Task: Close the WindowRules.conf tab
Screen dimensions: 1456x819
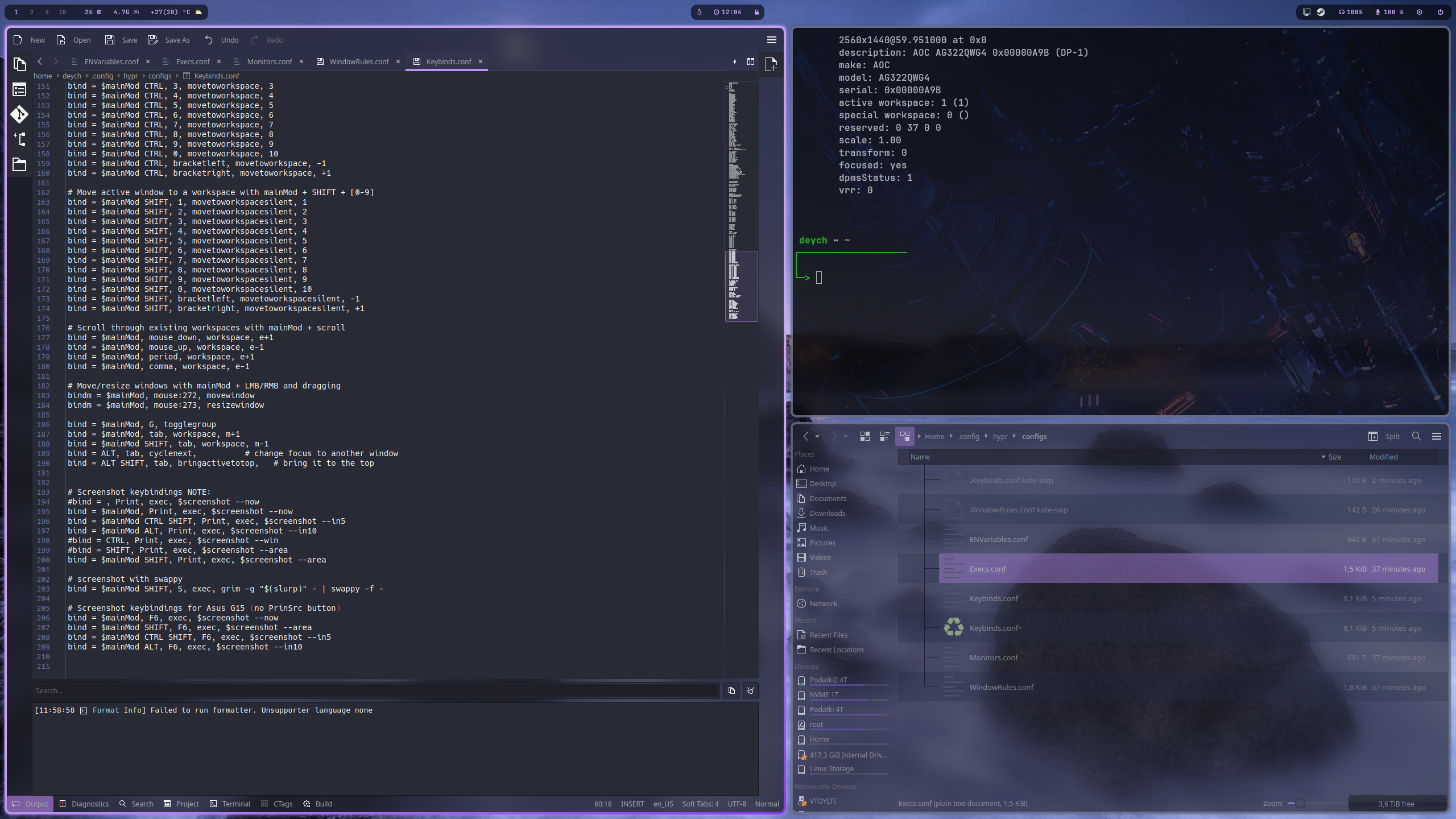Action: [x=398, y=61]
